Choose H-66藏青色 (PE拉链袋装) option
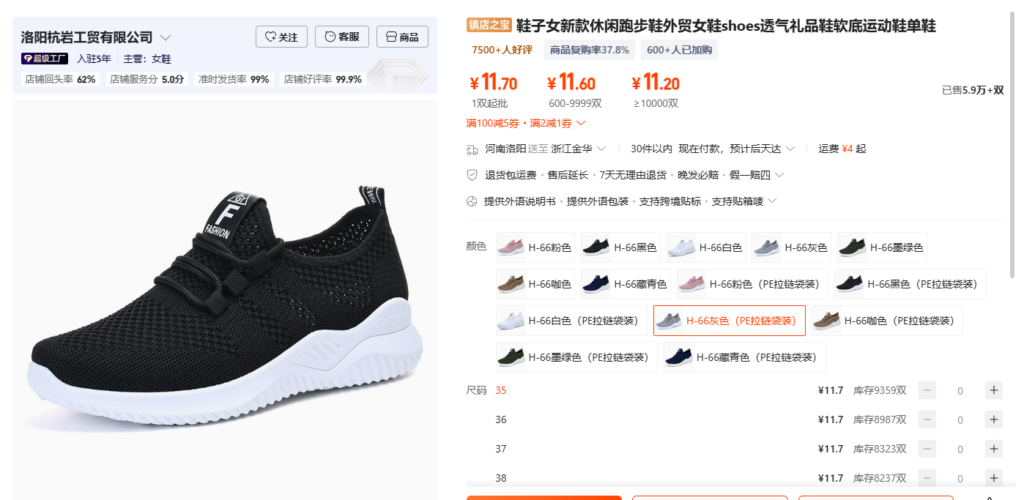Image resolution: width=1024 pixels, height=500 pixels. (x=744, y=357)
